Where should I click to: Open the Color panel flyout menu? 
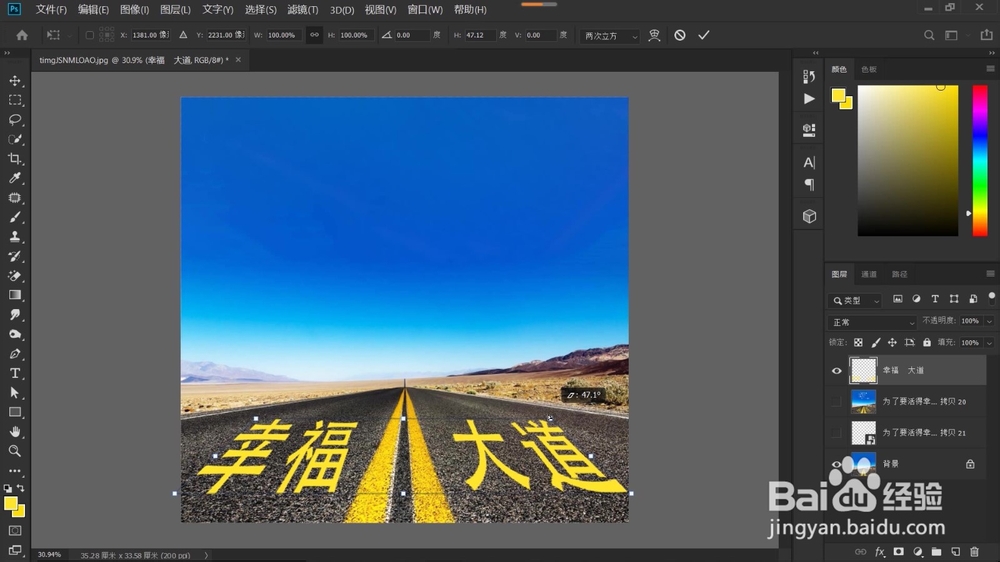(990, 69)
